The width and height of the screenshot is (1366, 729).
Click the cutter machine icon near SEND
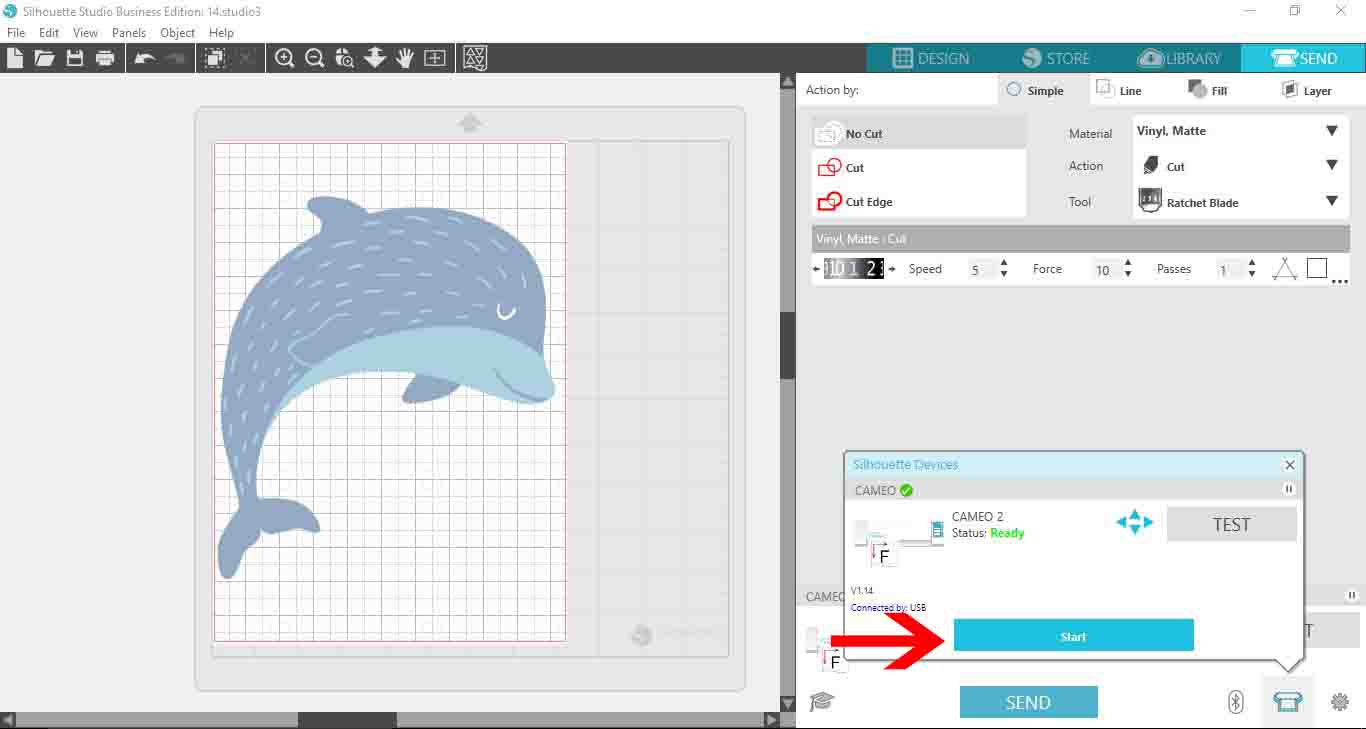tap(1288, 701)
